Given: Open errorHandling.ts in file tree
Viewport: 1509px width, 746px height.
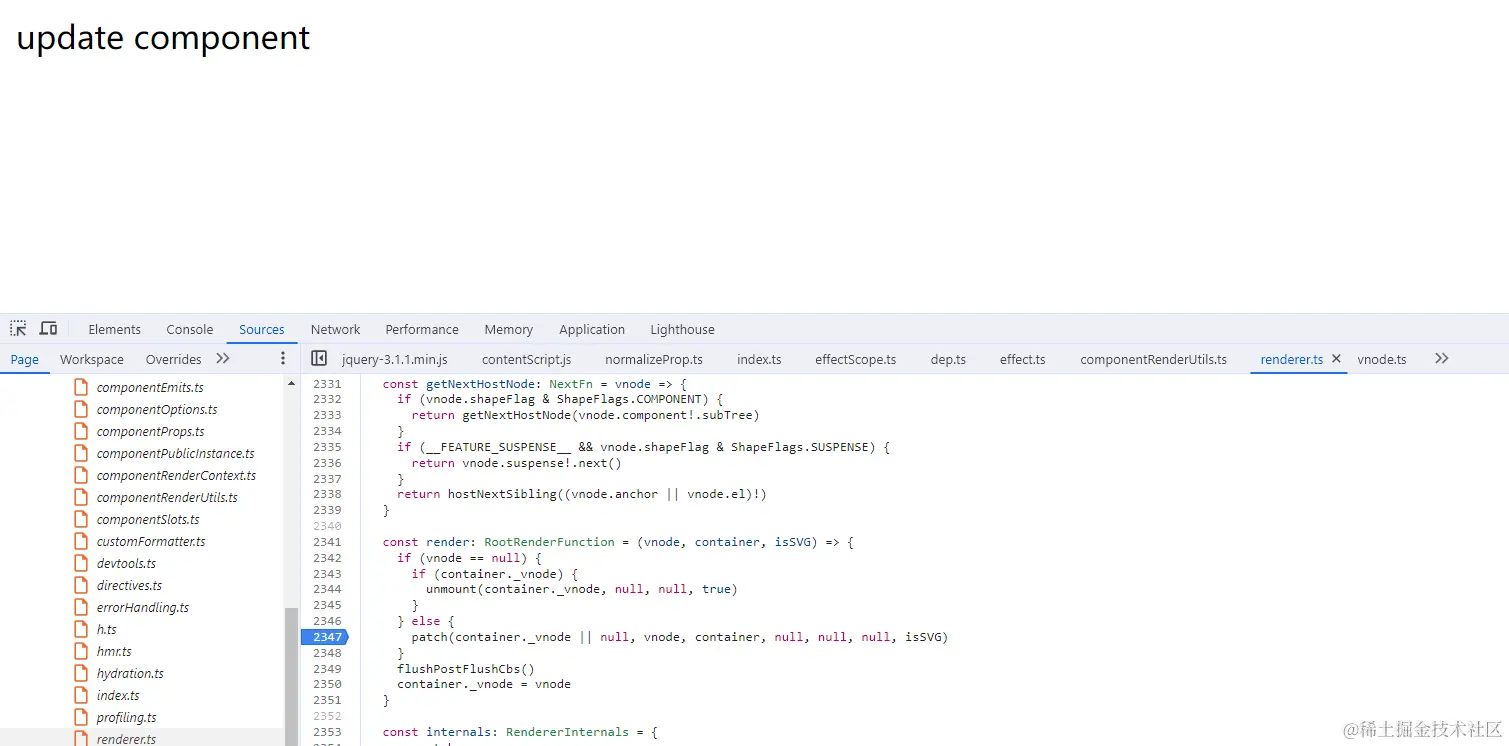Looking at the screenshot, I should [142, 607].
